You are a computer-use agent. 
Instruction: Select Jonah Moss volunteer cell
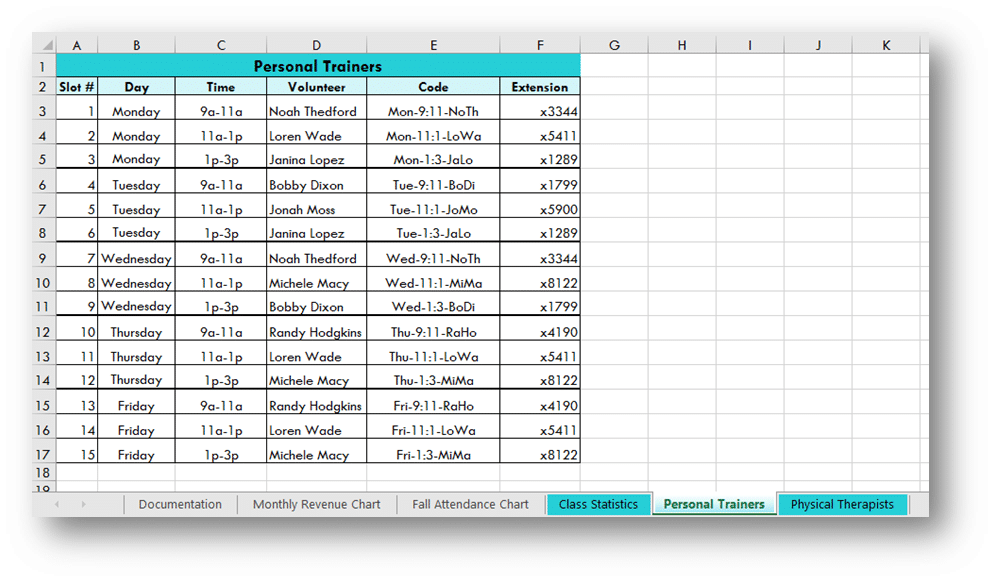point(316,206)
